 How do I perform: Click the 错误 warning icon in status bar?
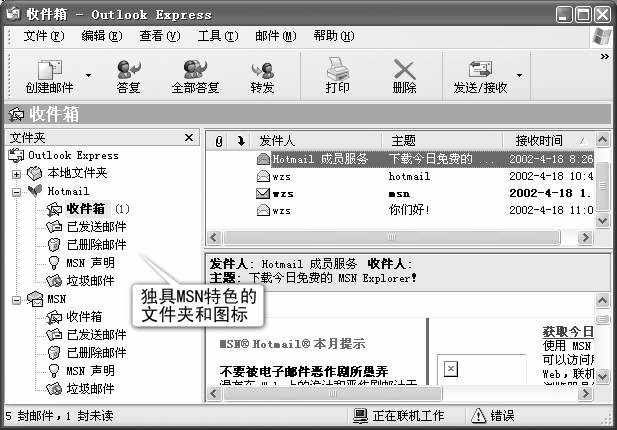tap(478, 416)
